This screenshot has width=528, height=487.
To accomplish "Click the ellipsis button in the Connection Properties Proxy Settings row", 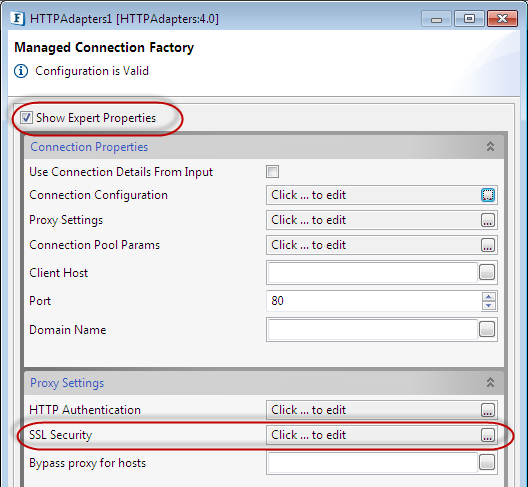I will (488, 220).
